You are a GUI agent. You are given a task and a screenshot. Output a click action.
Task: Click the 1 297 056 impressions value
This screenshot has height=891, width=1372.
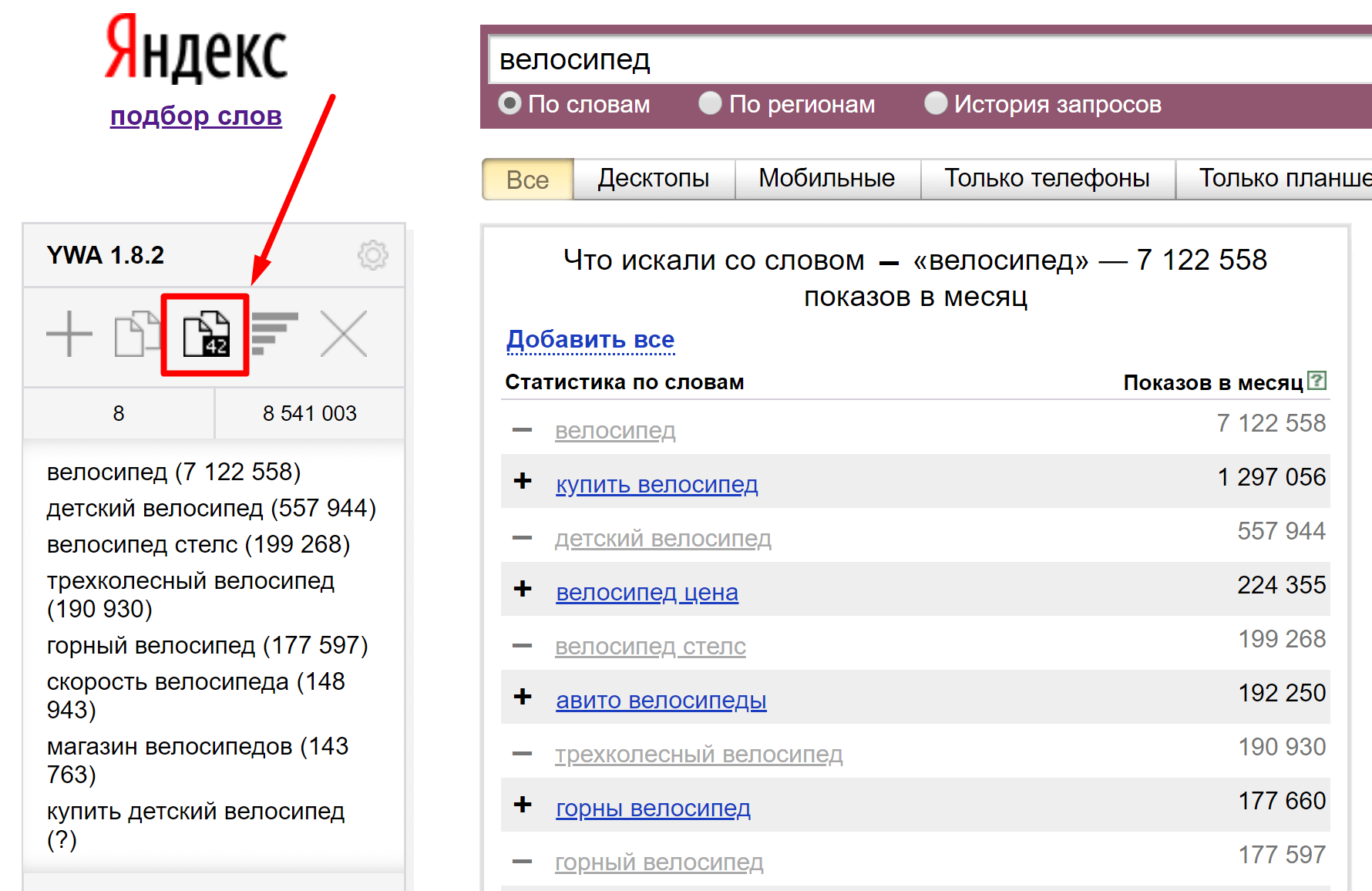[1272, 477]
